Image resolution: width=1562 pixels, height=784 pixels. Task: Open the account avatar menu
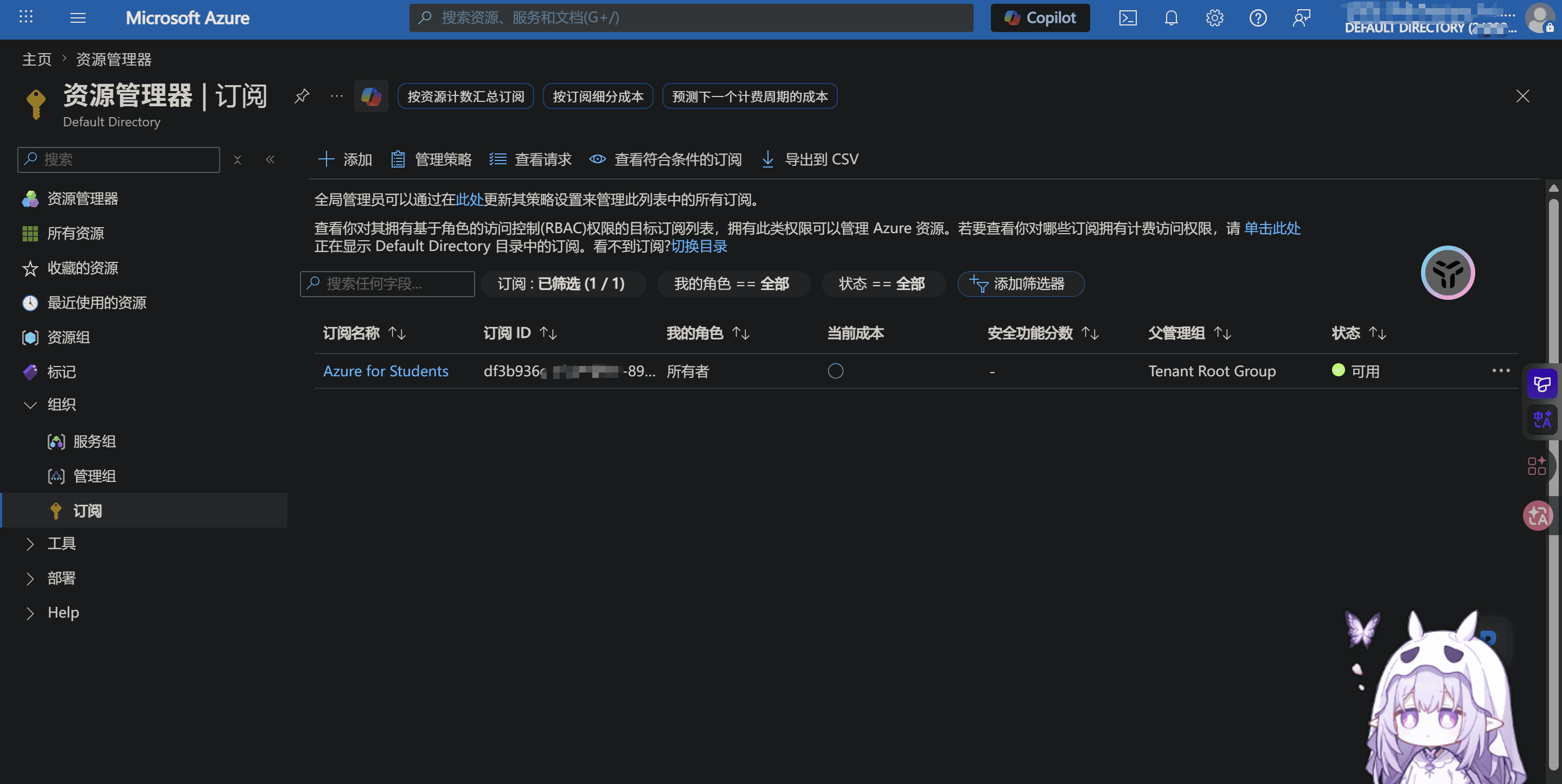pos(1540,17)
